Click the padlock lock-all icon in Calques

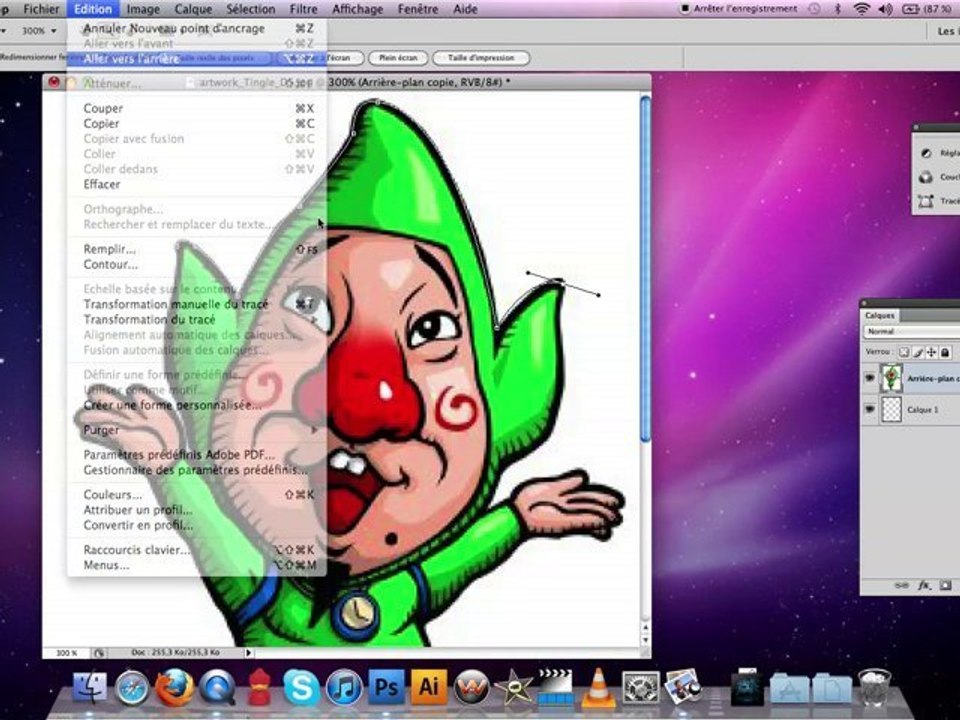pyautogui.click(x=945, y=352)
